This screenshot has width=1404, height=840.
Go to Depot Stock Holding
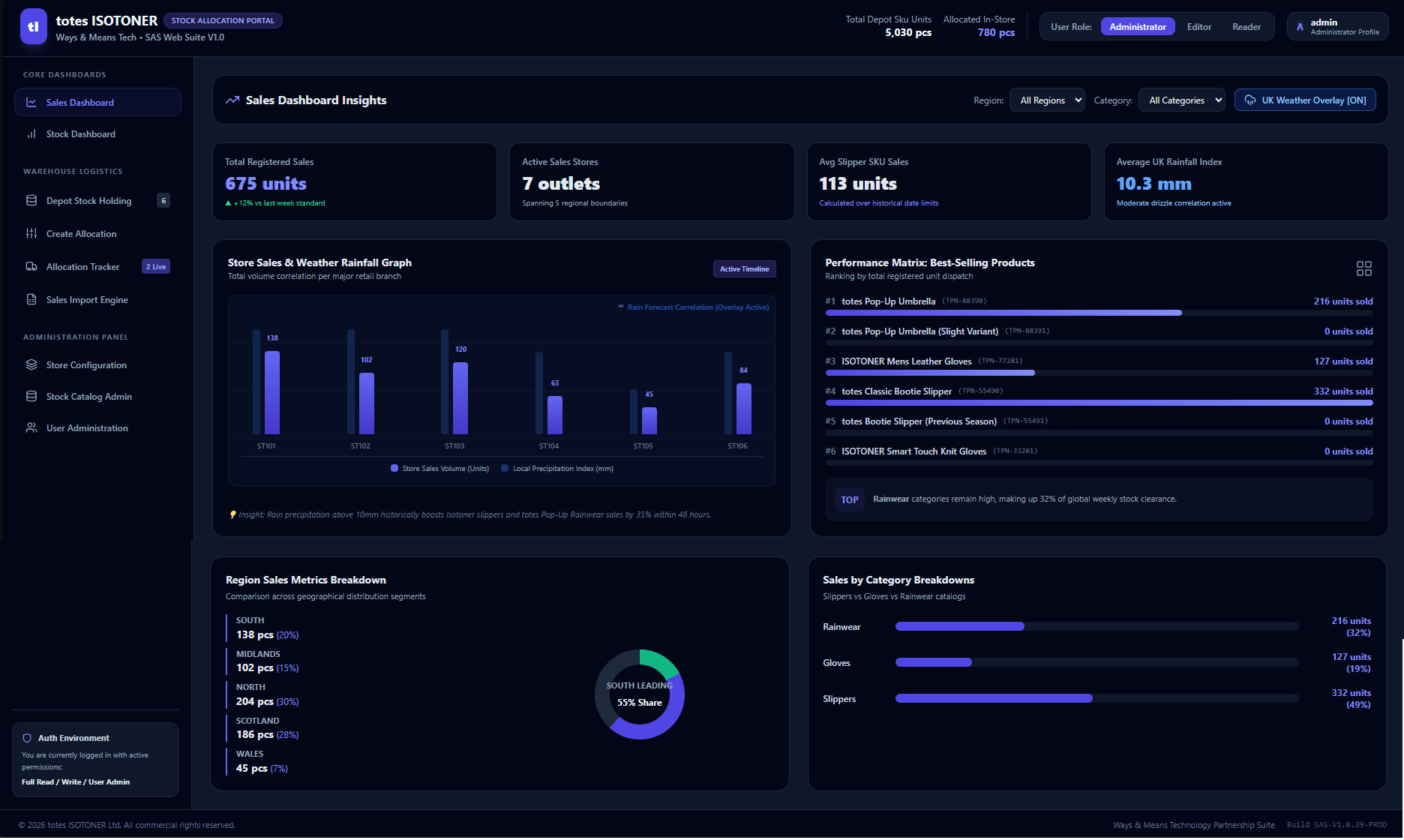[97, 200]
